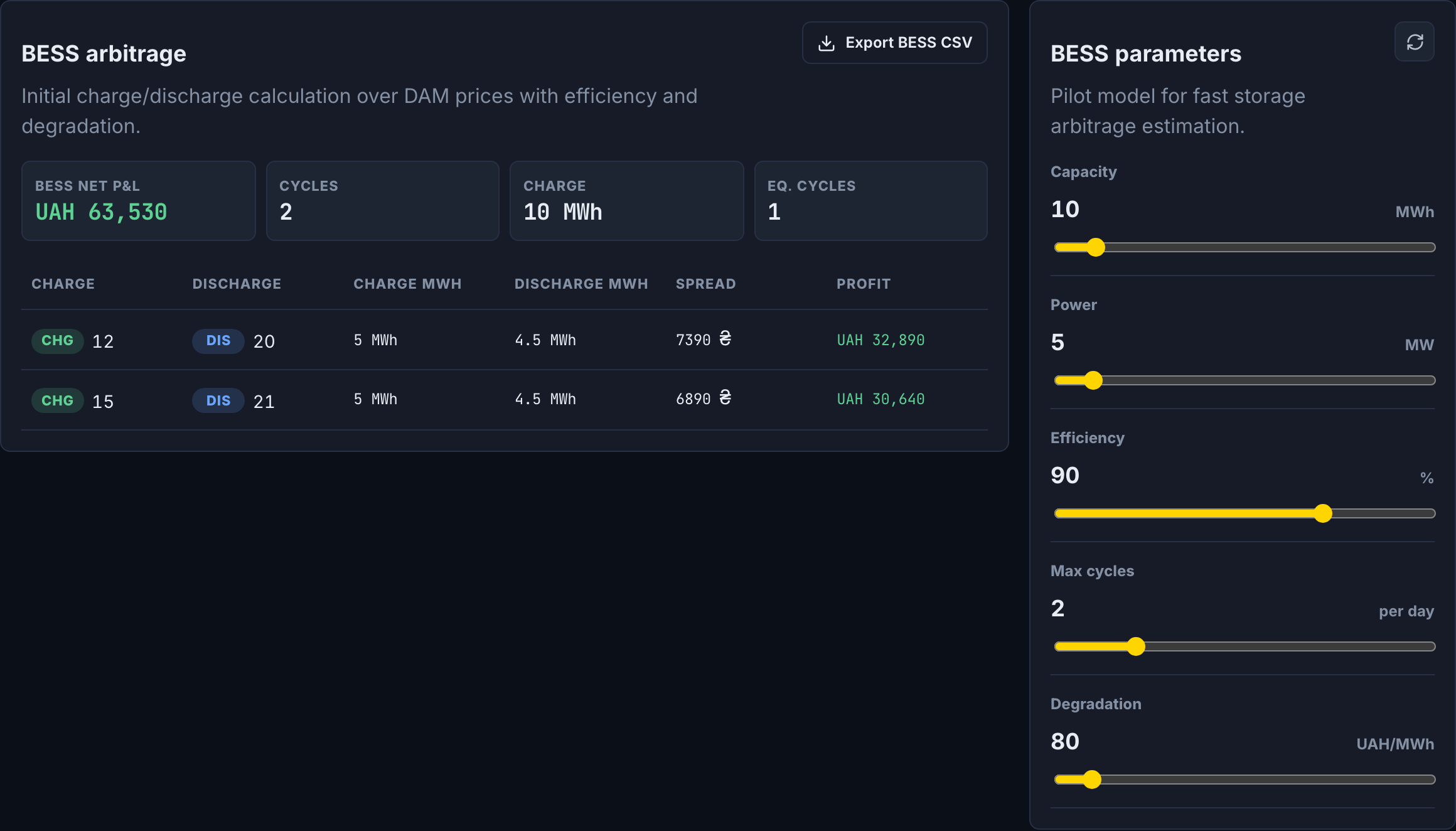Click the DISCHARGE MWH column header
Image resolution: width=1456 pixels, height=831 pixels.
(x=581, y=284)
